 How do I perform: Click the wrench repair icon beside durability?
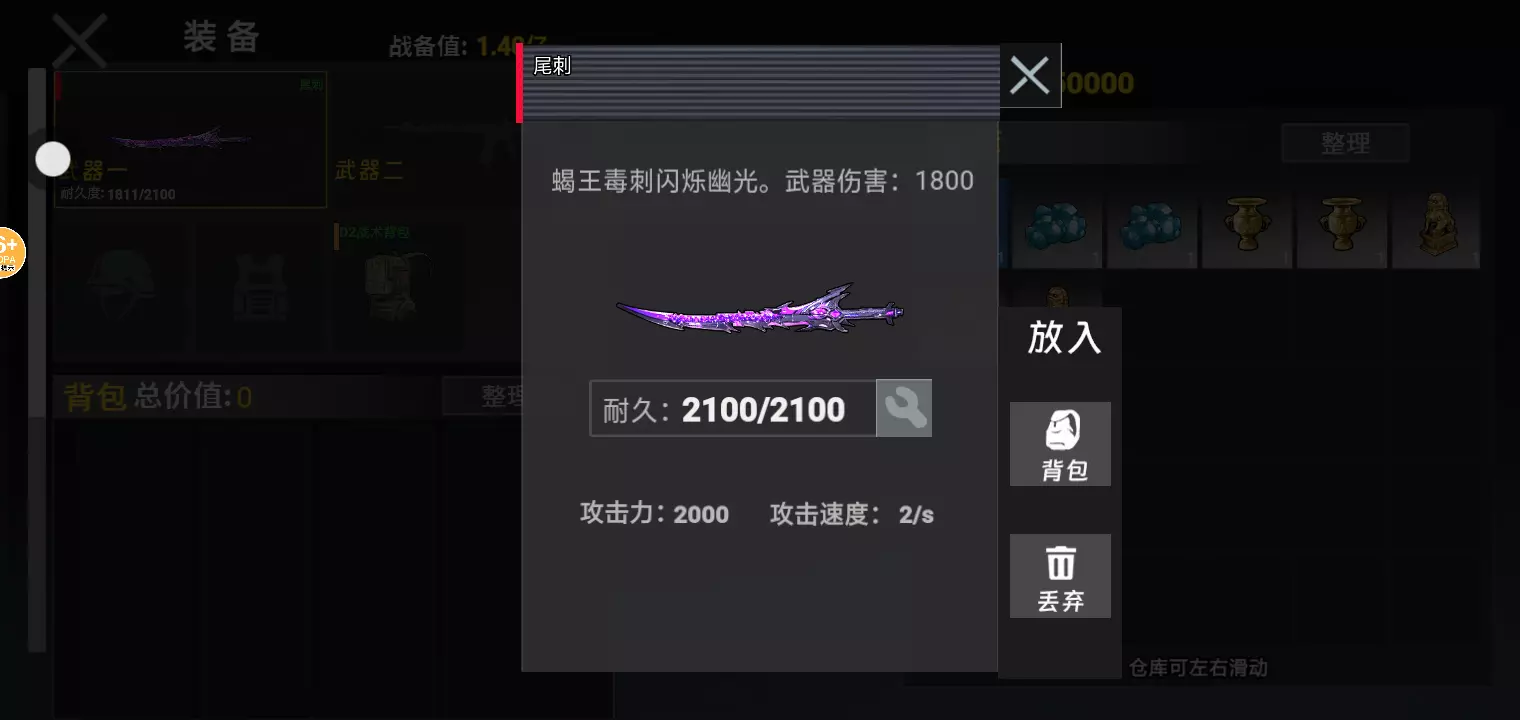(904, 408)
